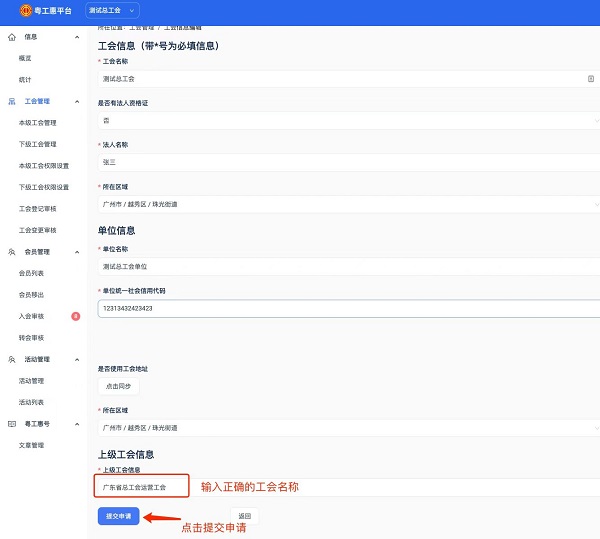Open 工会登记审核 menu item

pyautogui.click(x=38, y=209)
